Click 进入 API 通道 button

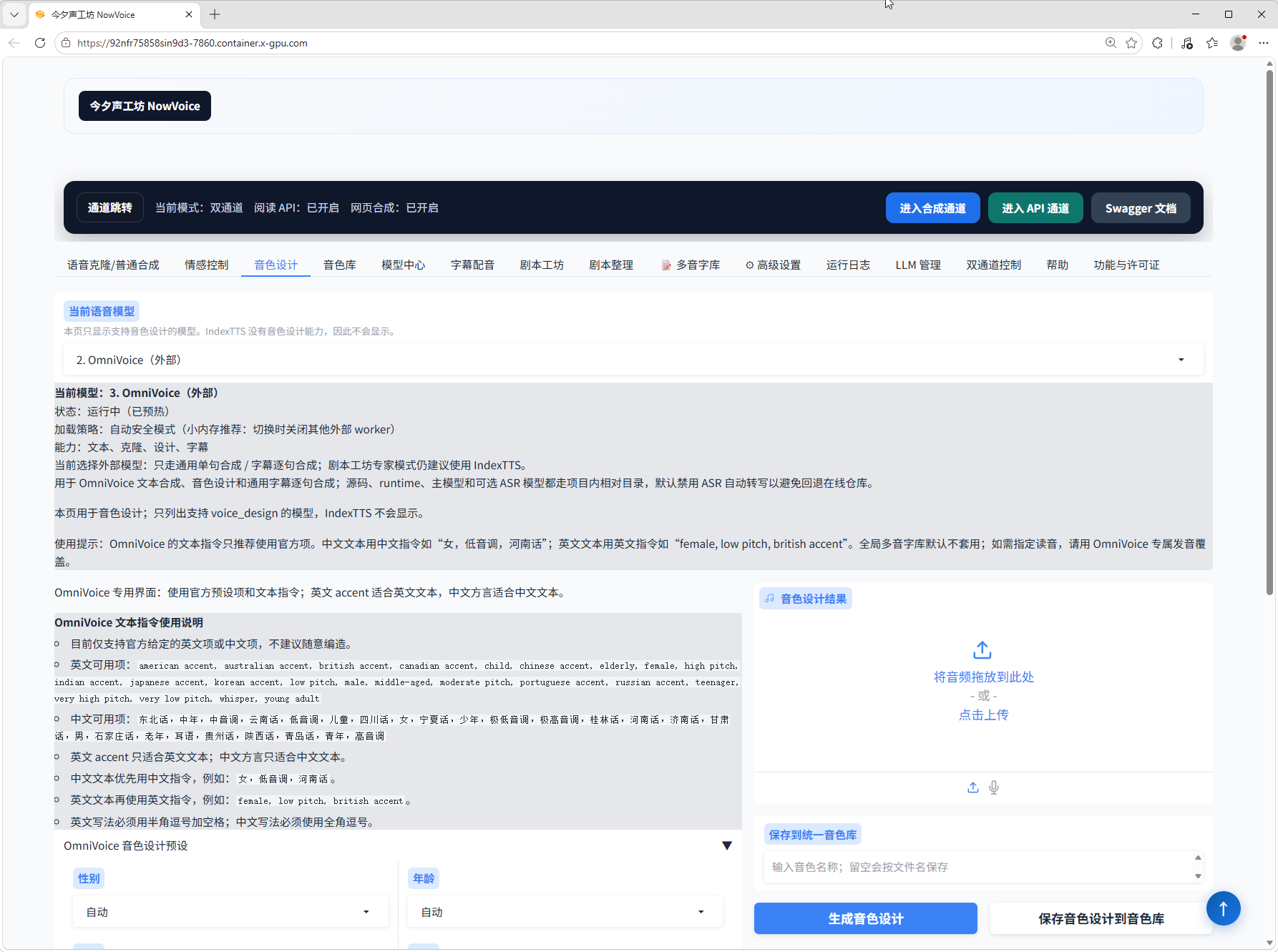click(1035, 208)
